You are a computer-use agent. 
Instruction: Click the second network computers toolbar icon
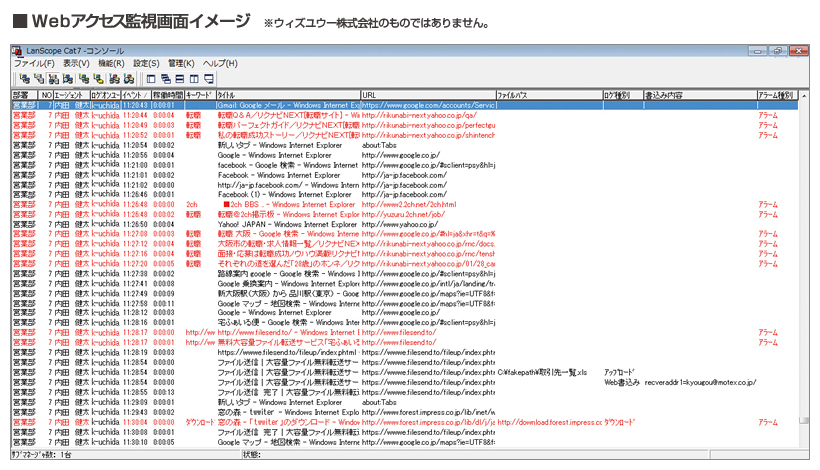(x=39, y=79)
